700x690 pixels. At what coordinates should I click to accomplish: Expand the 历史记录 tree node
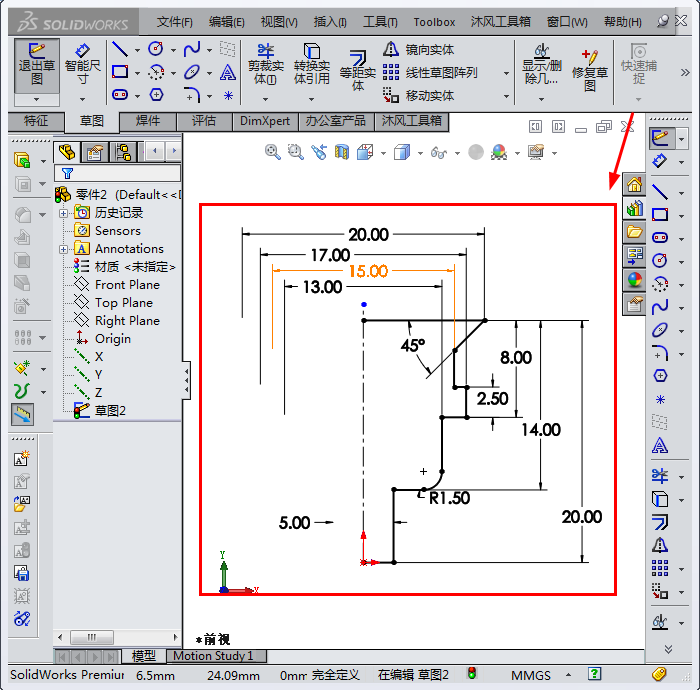[64, 213]
